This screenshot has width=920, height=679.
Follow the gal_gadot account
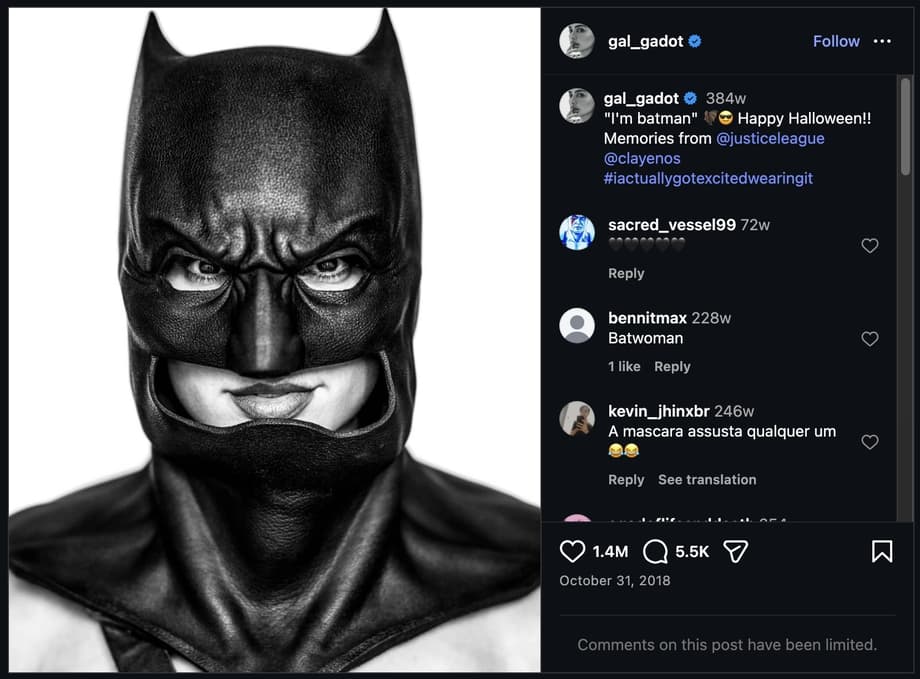pos(836,41)
